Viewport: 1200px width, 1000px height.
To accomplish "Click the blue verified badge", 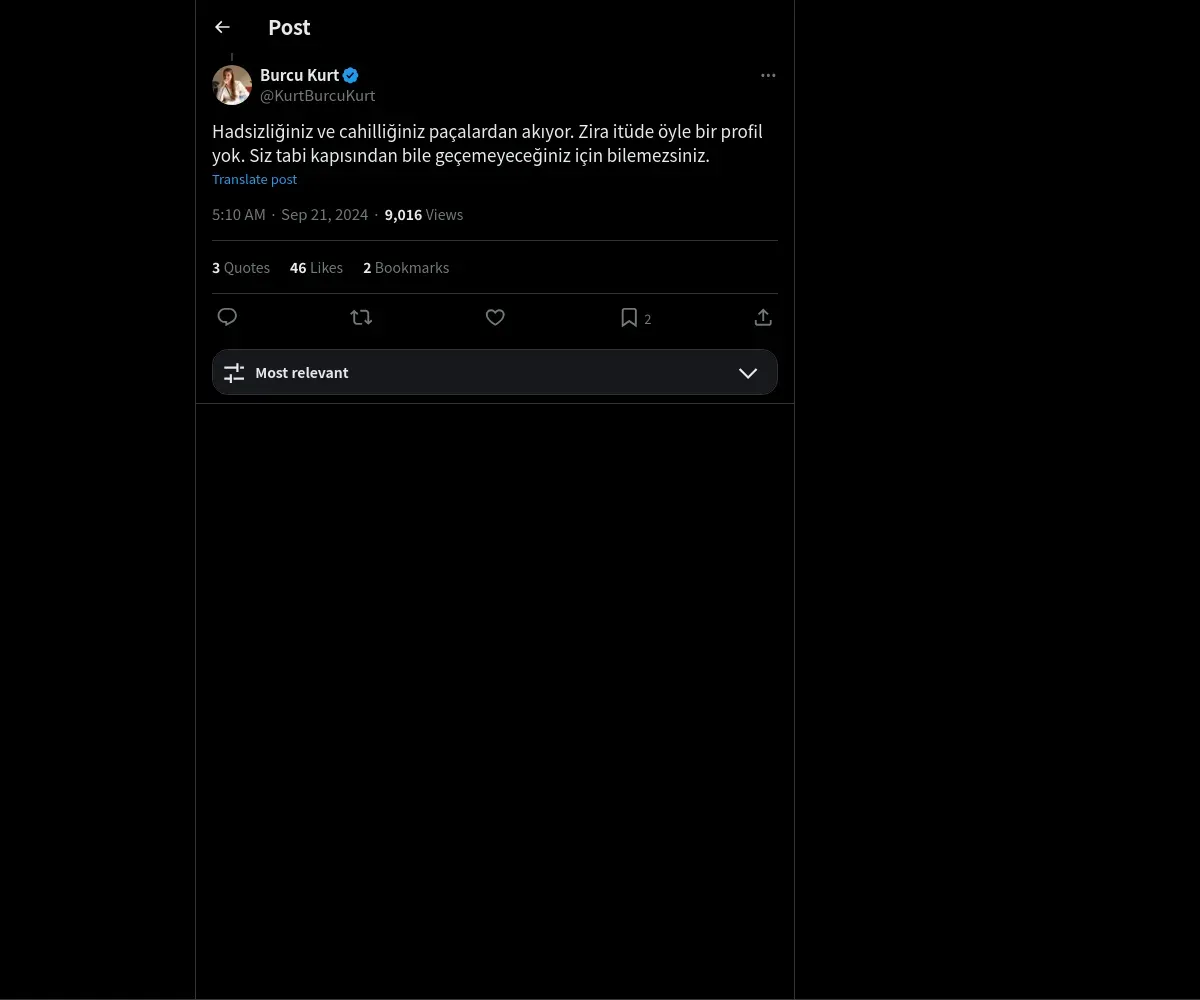I will tap(351, 75).
